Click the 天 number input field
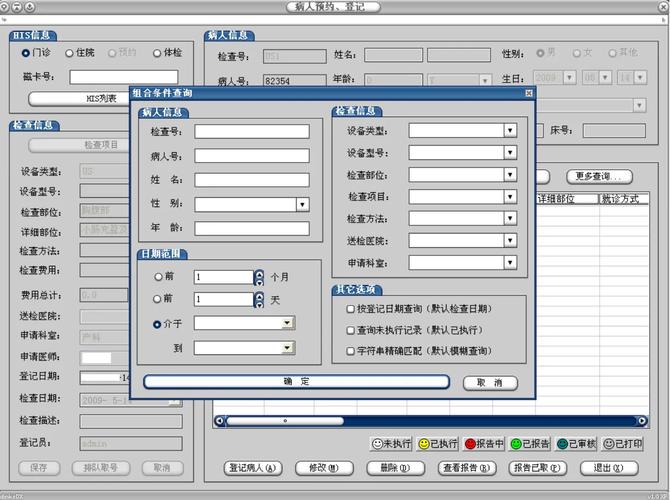The width and height of the screenshot is (670, 500). [x=223, y=299]
